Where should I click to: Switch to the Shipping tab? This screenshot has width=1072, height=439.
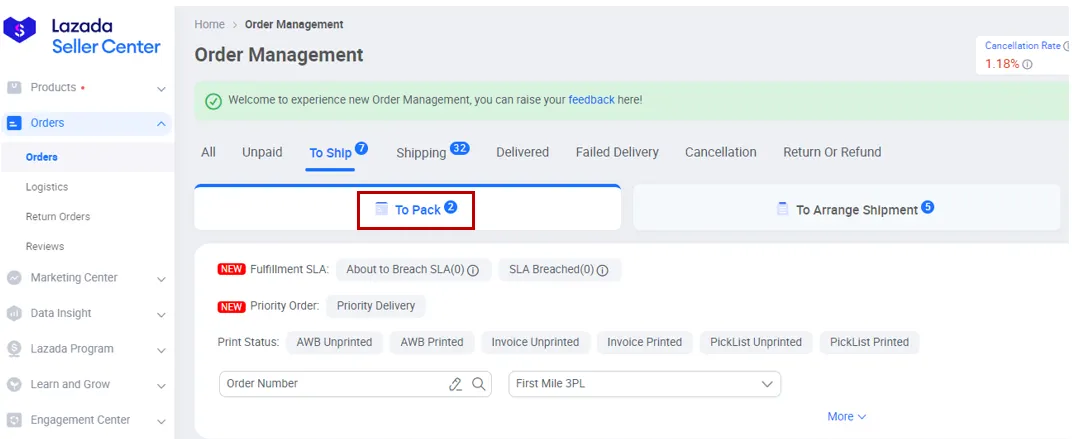(421, 153)
